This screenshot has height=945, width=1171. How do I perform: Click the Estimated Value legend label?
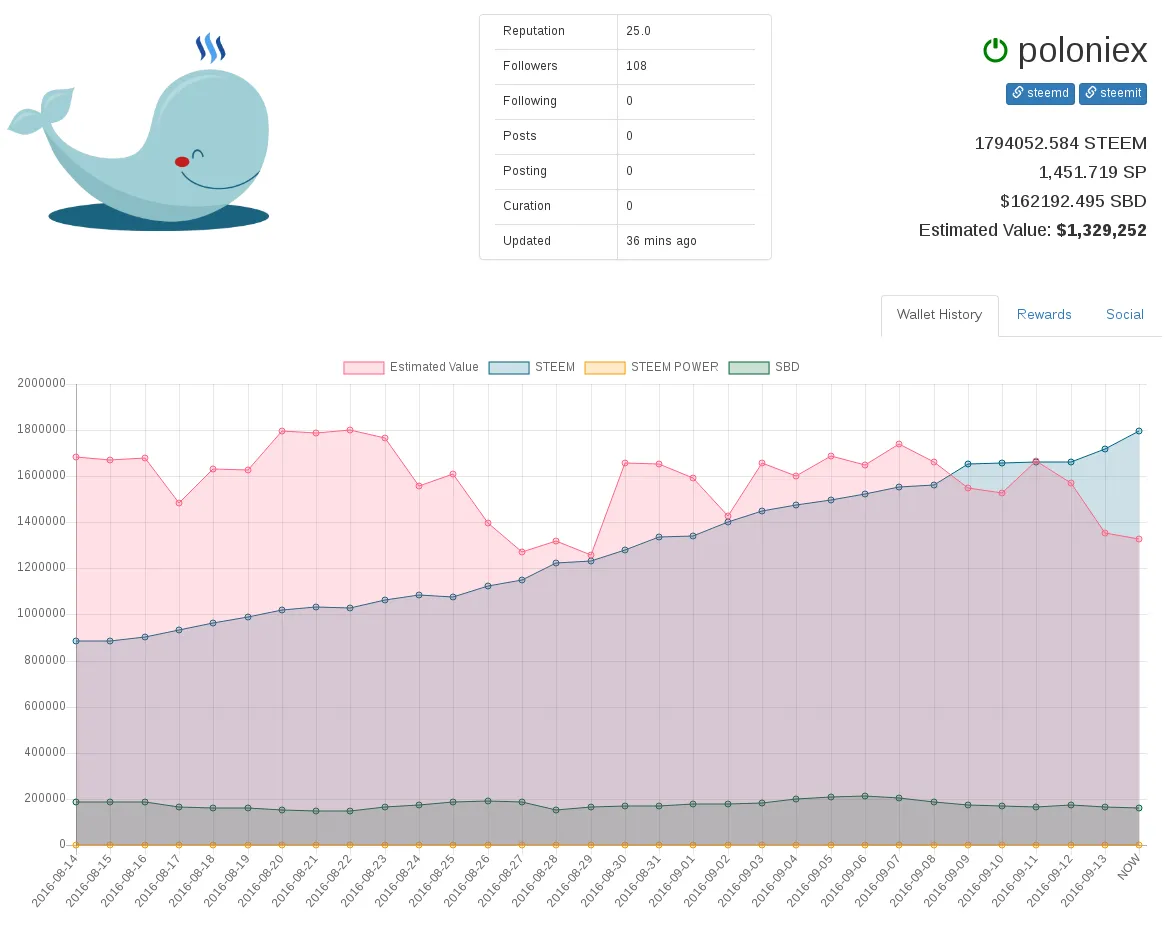(434, 367)
